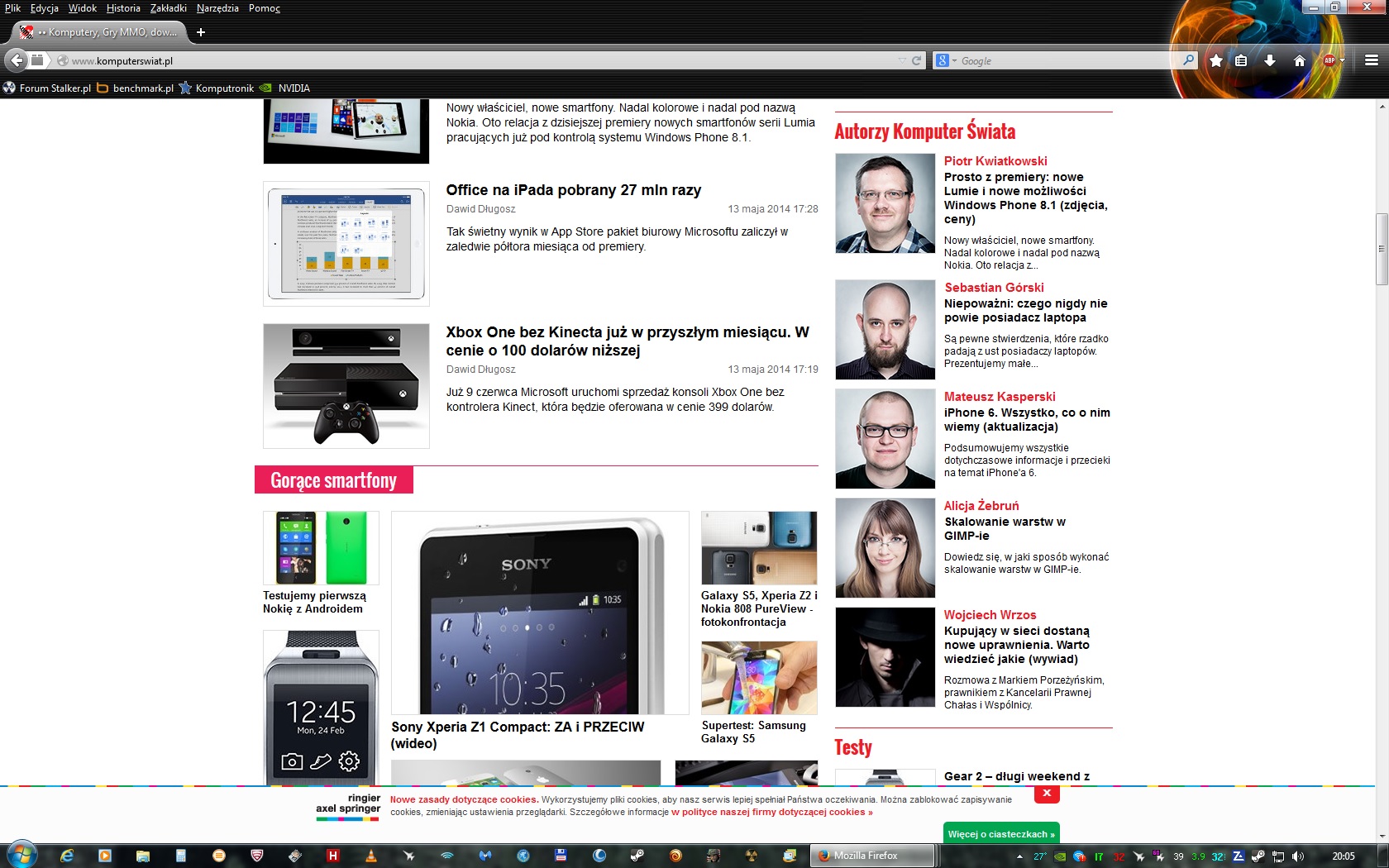Click the volume speaker tray icon
Image resolution: width=1389 pixels, height=868 pixels.
pyautogui.click(x=1297, y=856)
